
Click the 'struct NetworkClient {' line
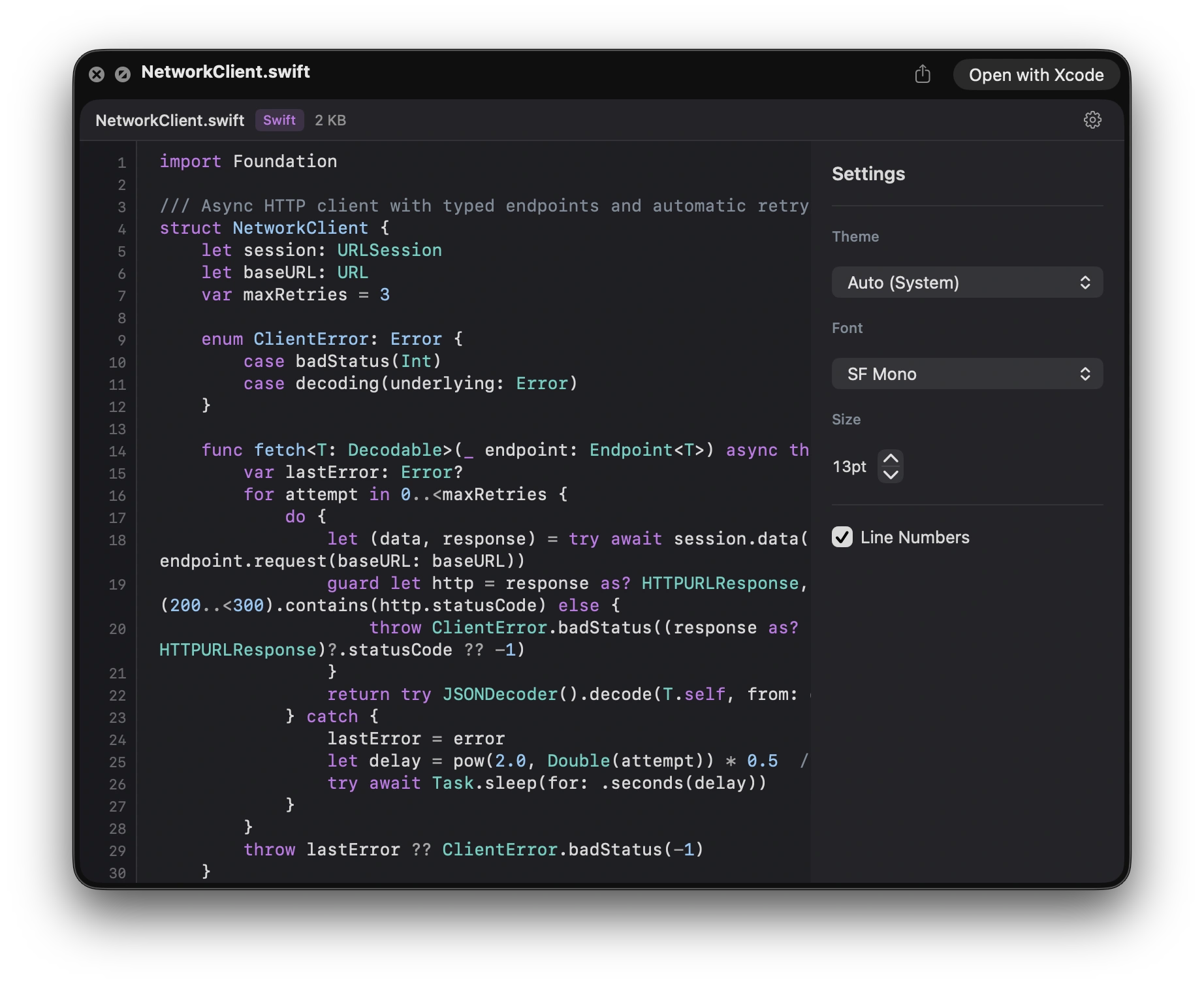click(274, 228)
